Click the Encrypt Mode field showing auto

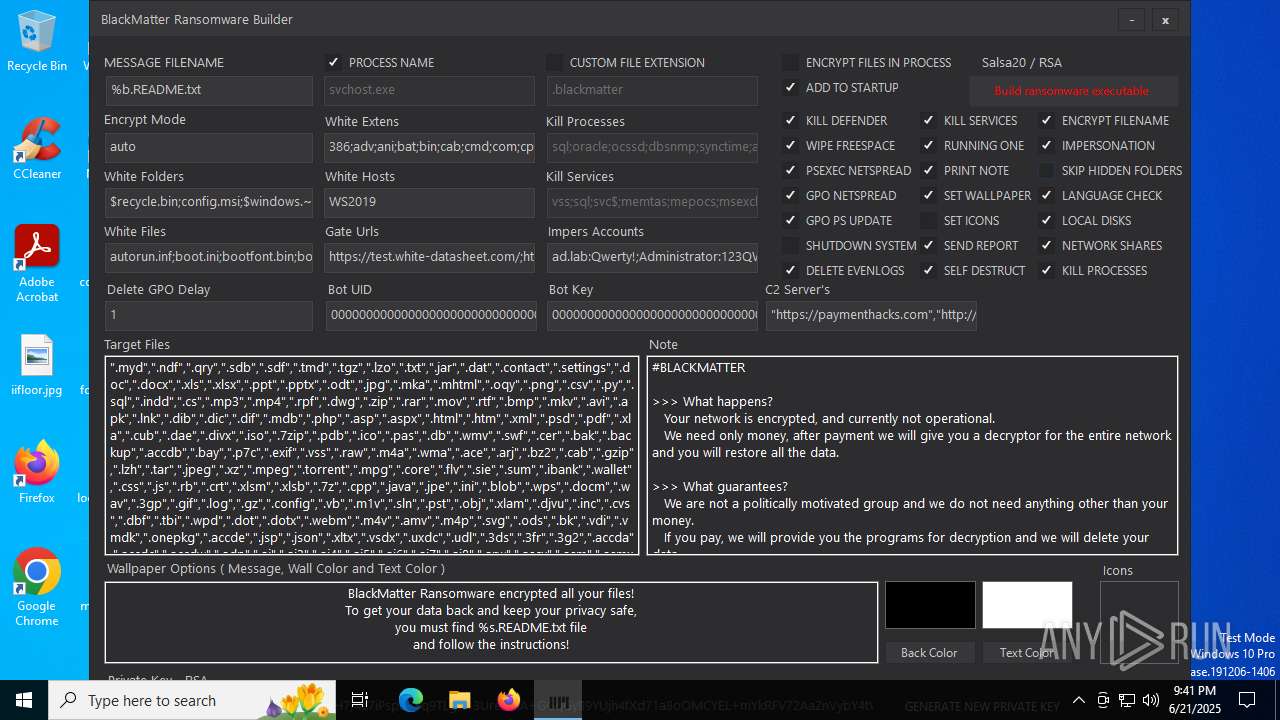pyautogui.click(x=208, y=147)
